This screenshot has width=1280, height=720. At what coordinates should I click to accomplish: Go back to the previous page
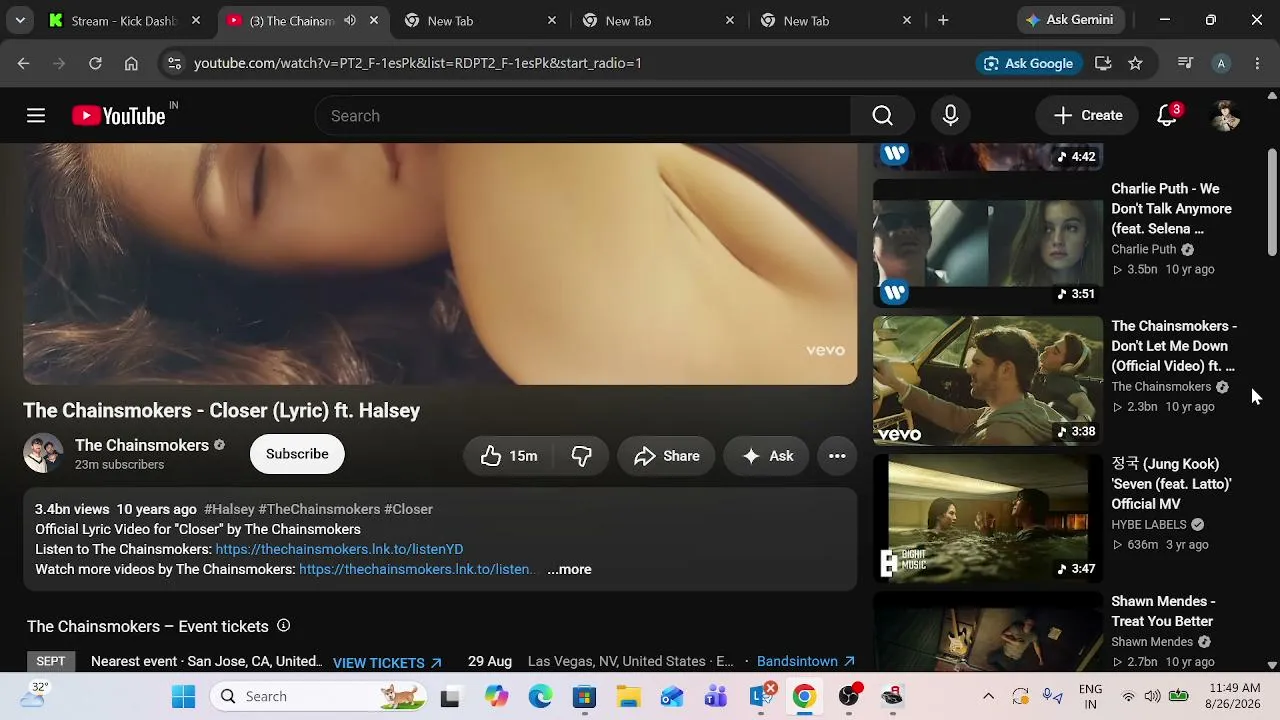(23, 63)
